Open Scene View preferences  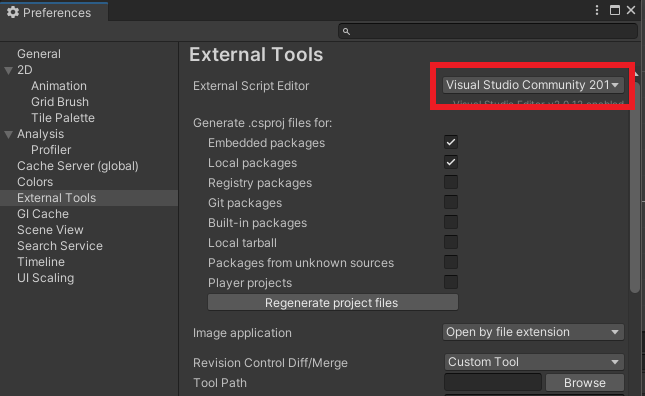(50, 230)
